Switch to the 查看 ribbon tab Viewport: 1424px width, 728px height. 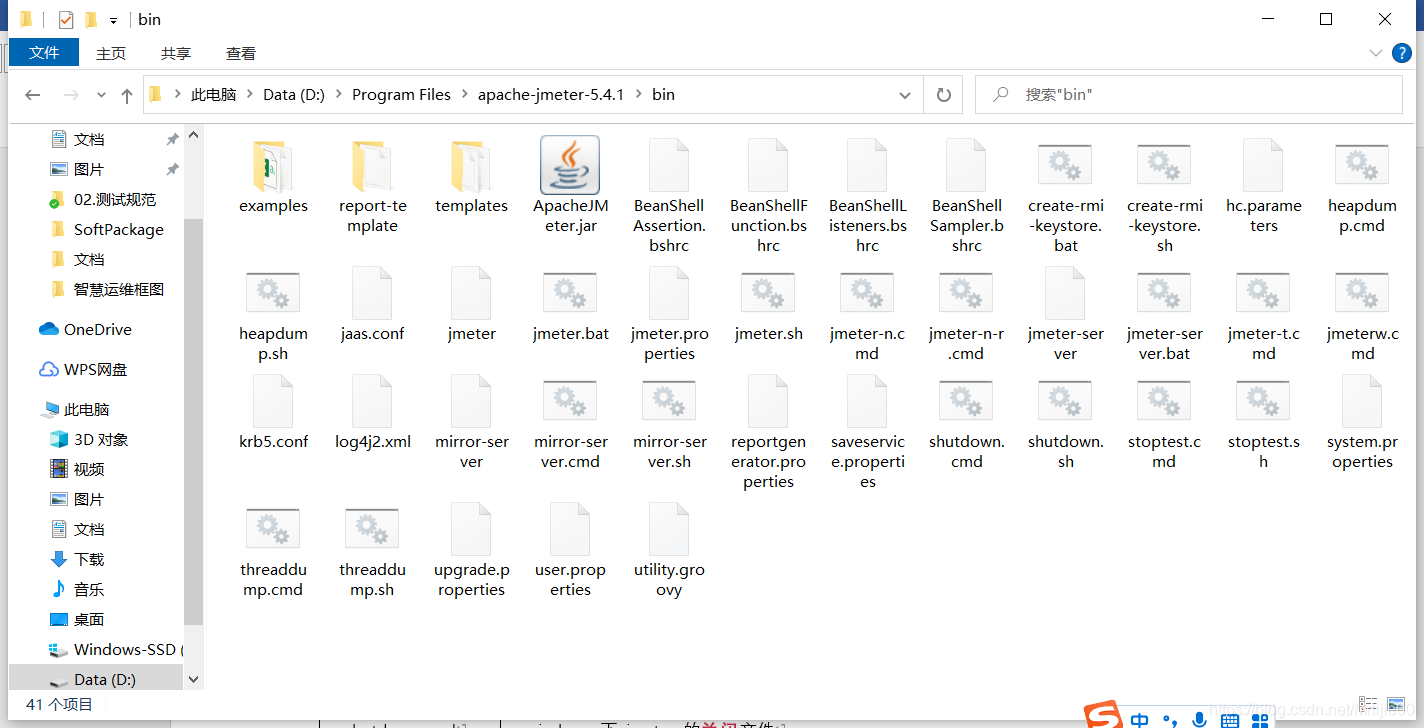click(241, 53)
